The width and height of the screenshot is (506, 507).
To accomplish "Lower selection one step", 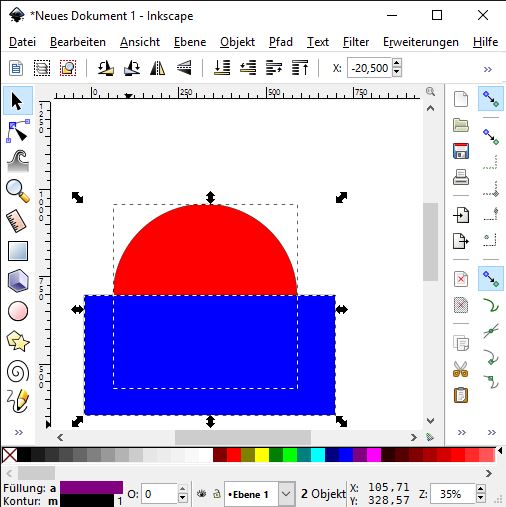I will [x=248, y=68].
